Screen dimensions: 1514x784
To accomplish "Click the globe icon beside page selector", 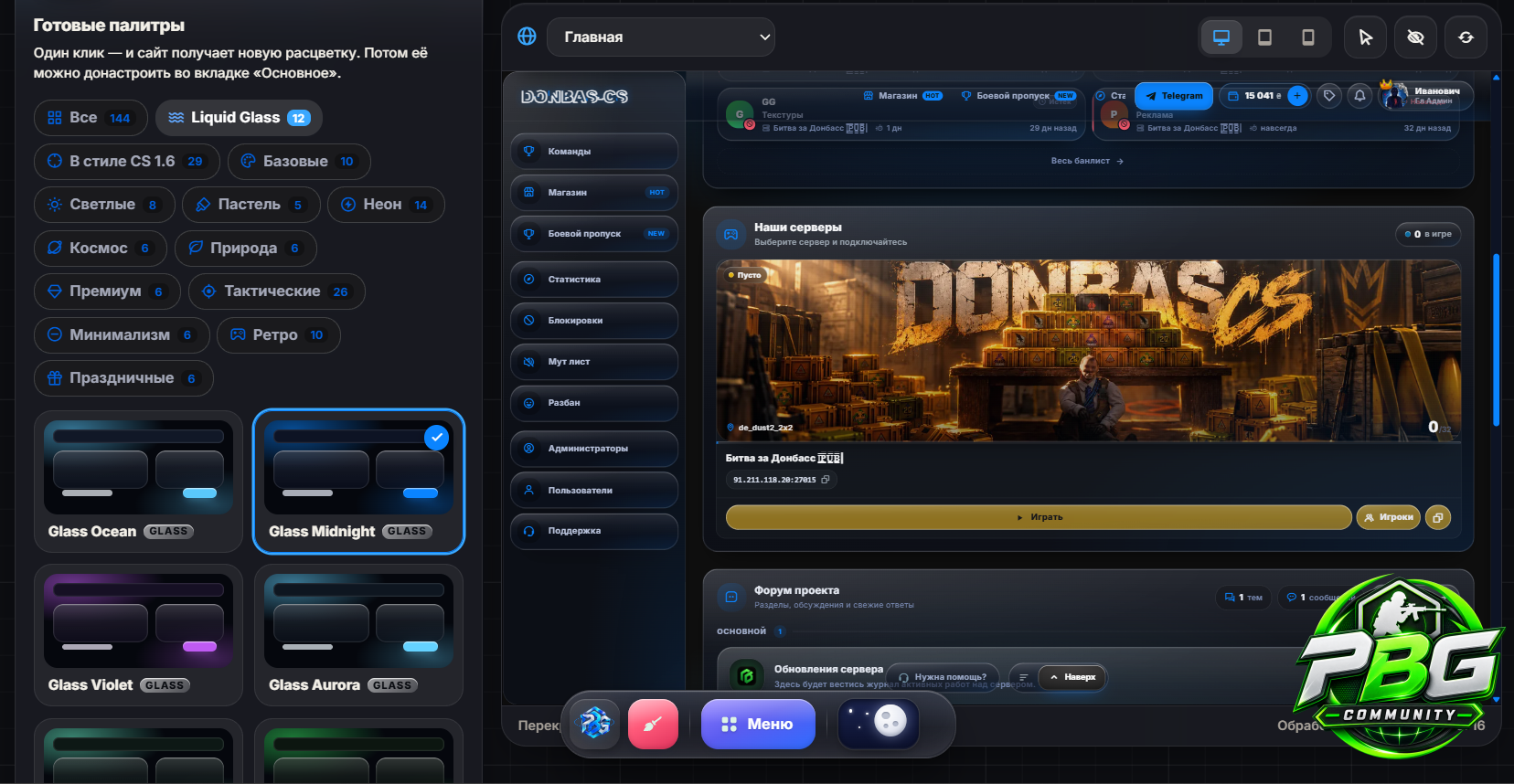I will point(527,37).
